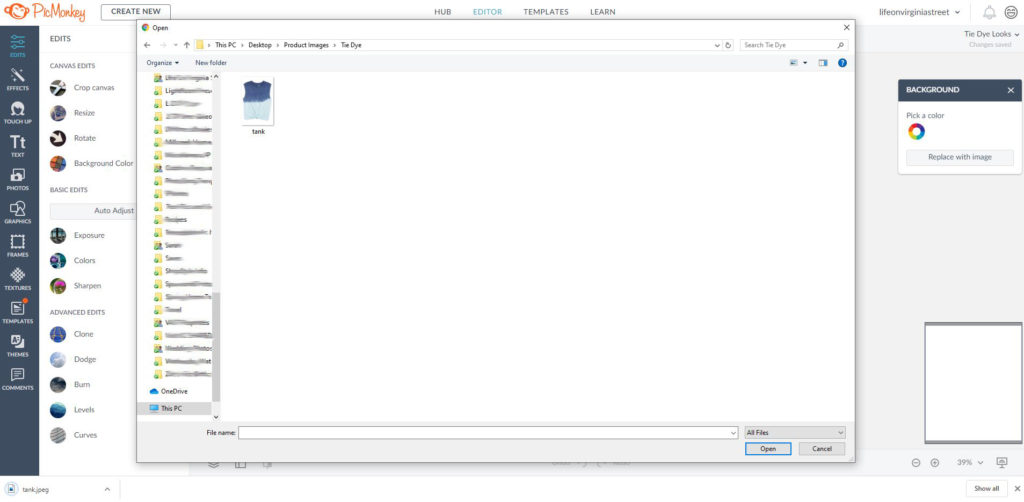Open the Graphics panel
Image resolution: width=1024 pixels, height=502 pixels.
coord(18,212)
